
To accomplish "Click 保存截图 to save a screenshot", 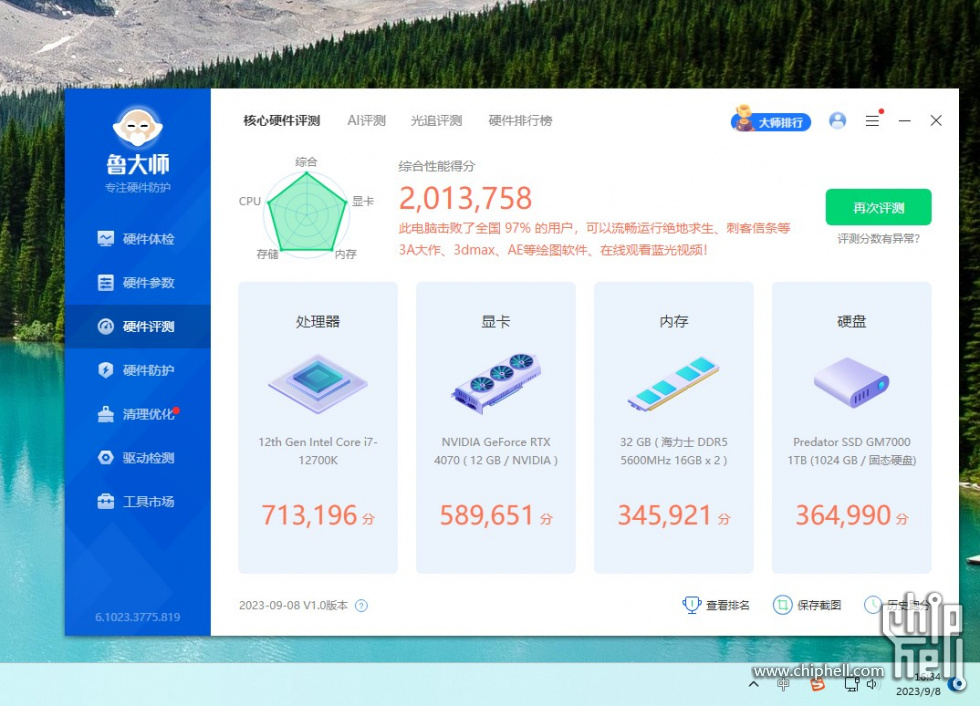I will tap(808, 605).
